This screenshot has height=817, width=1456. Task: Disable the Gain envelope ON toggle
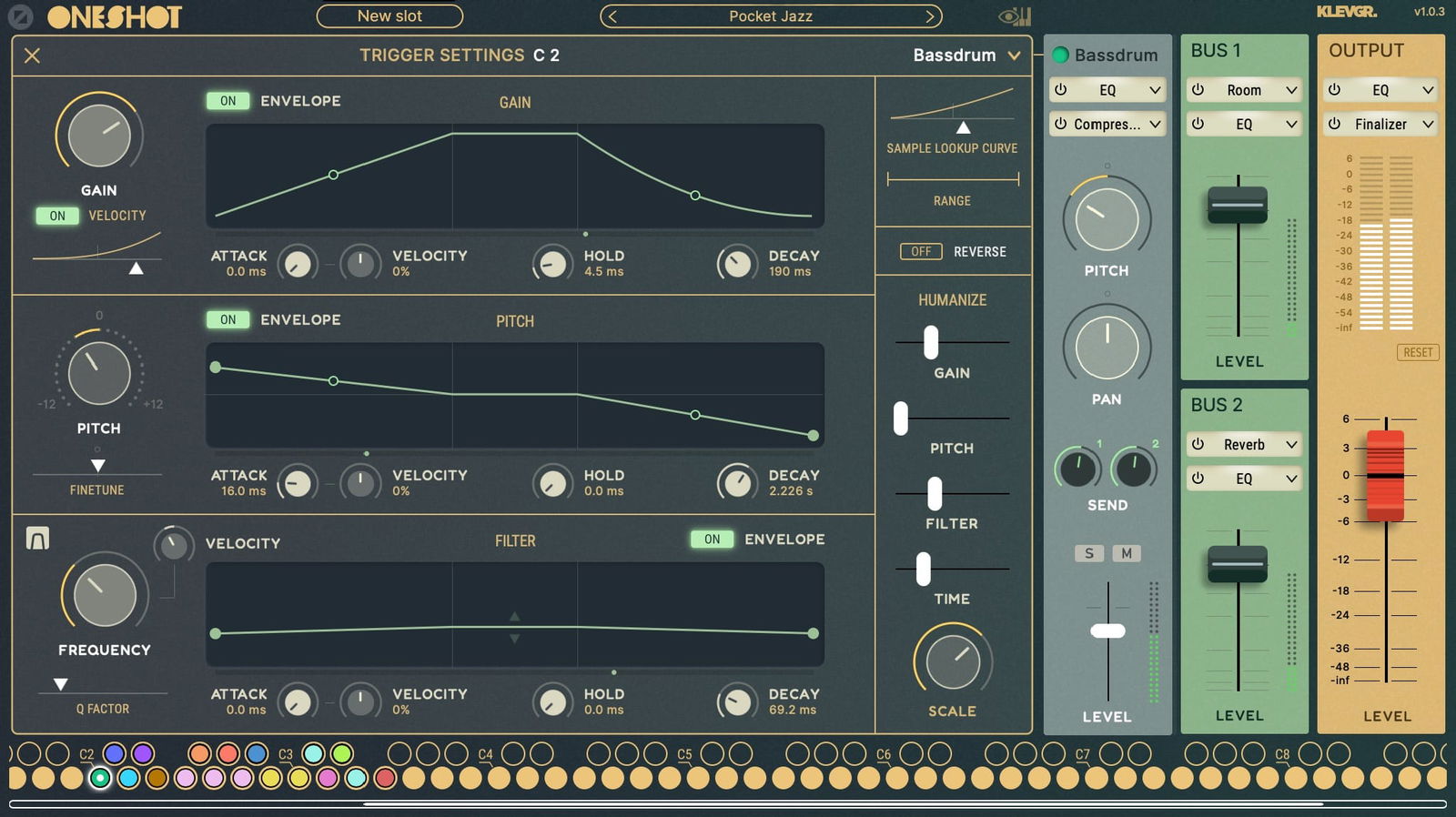[227, 101]
